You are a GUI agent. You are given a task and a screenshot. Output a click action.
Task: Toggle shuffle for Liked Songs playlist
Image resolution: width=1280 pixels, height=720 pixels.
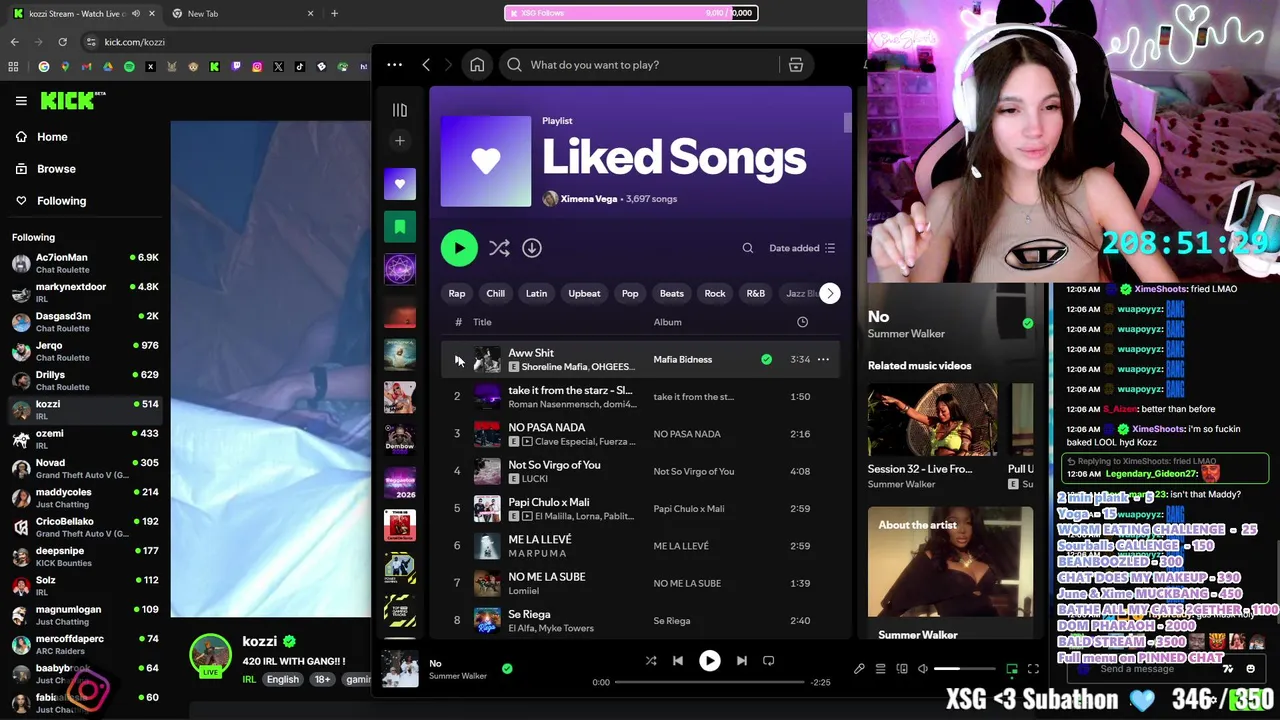[x=499, y=248]
